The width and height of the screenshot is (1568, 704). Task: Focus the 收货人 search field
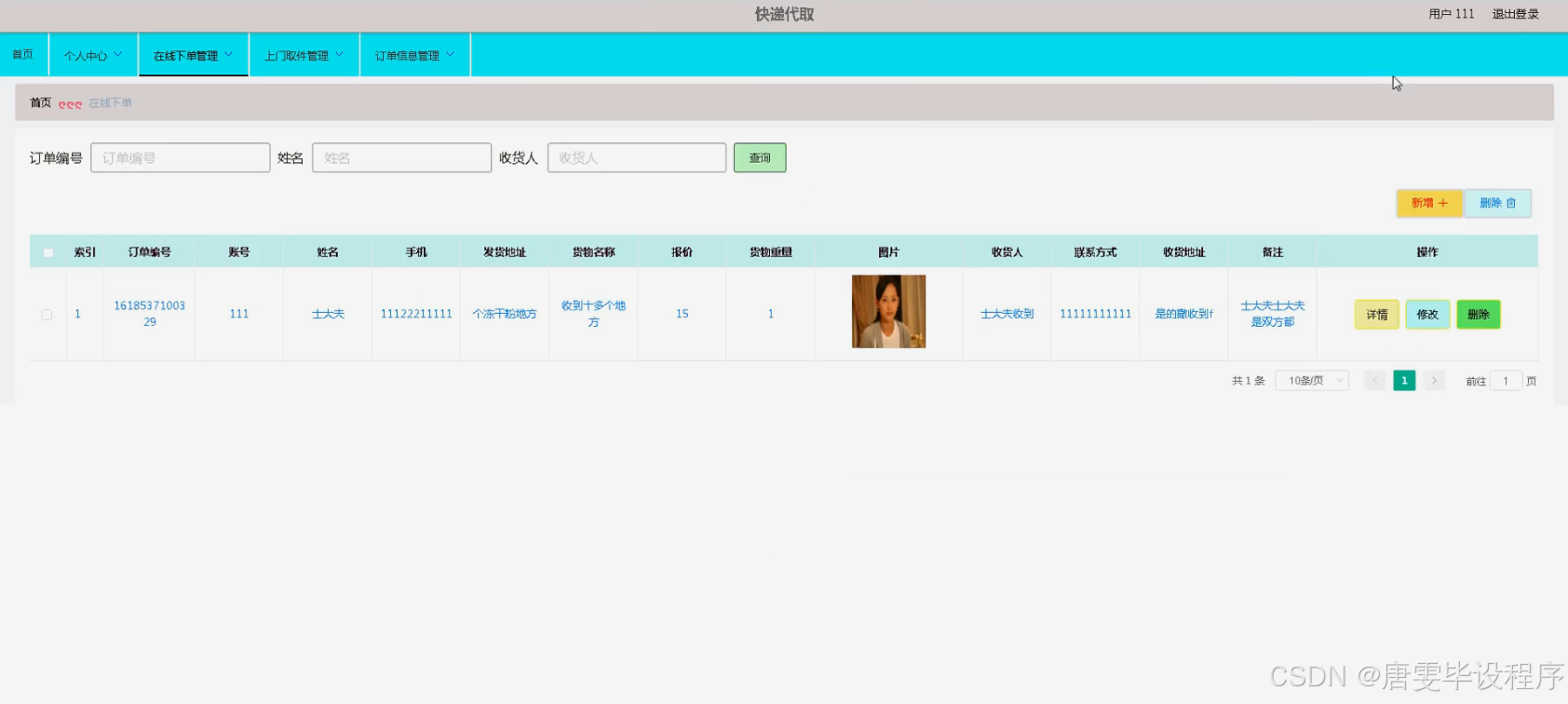pos(637,157)
